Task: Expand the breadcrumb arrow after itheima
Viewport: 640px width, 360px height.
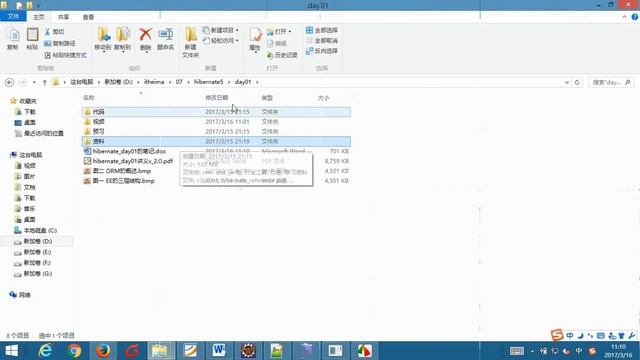Action: [x=170, y=82]
